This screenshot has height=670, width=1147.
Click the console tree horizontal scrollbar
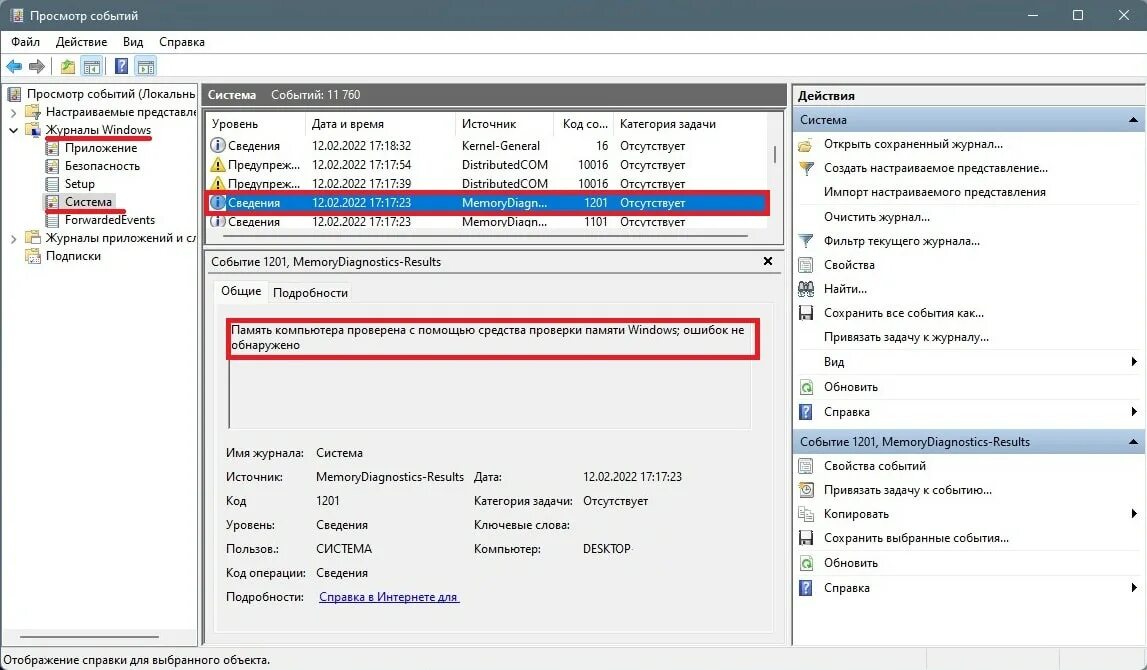[89, 637]
